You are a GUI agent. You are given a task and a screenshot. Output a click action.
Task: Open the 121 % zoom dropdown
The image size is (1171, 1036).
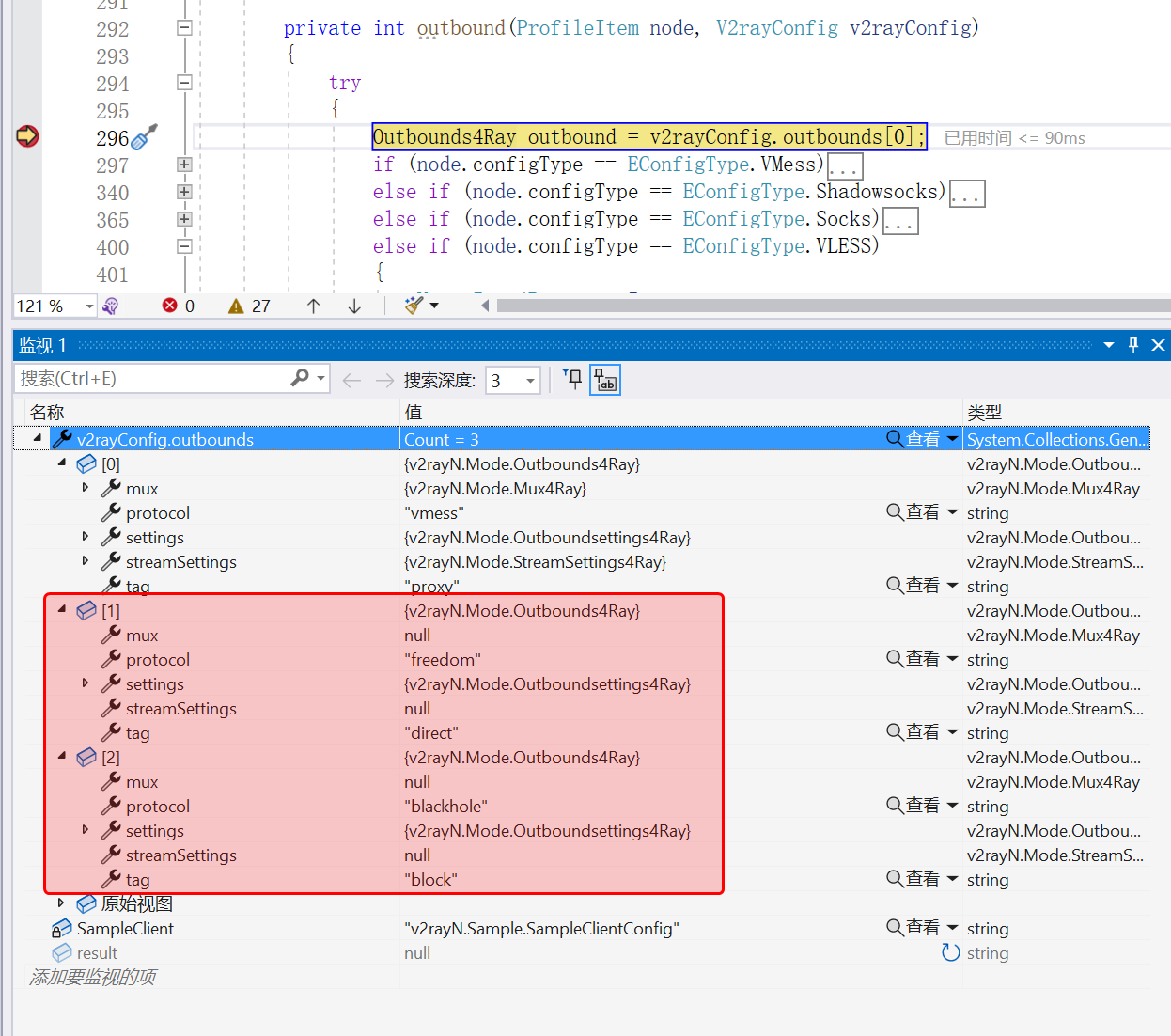click(x=89, y=306)
